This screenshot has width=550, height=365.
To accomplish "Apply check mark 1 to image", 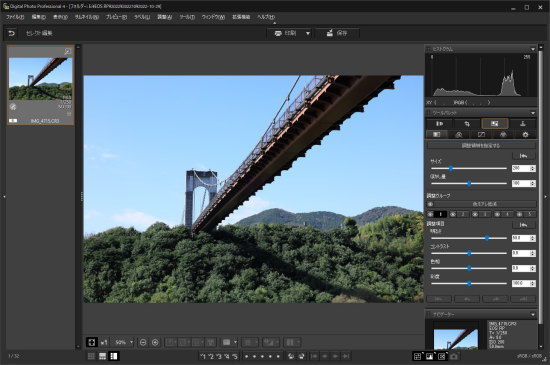I will (x=203, y=356).
